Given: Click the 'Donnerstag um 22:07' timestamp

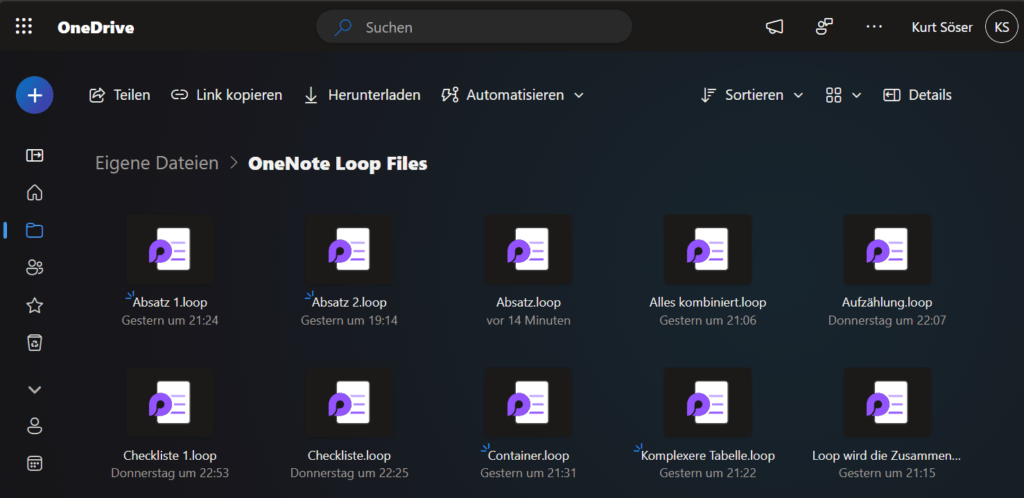Looking at the screenshot, I should (887, 320).
